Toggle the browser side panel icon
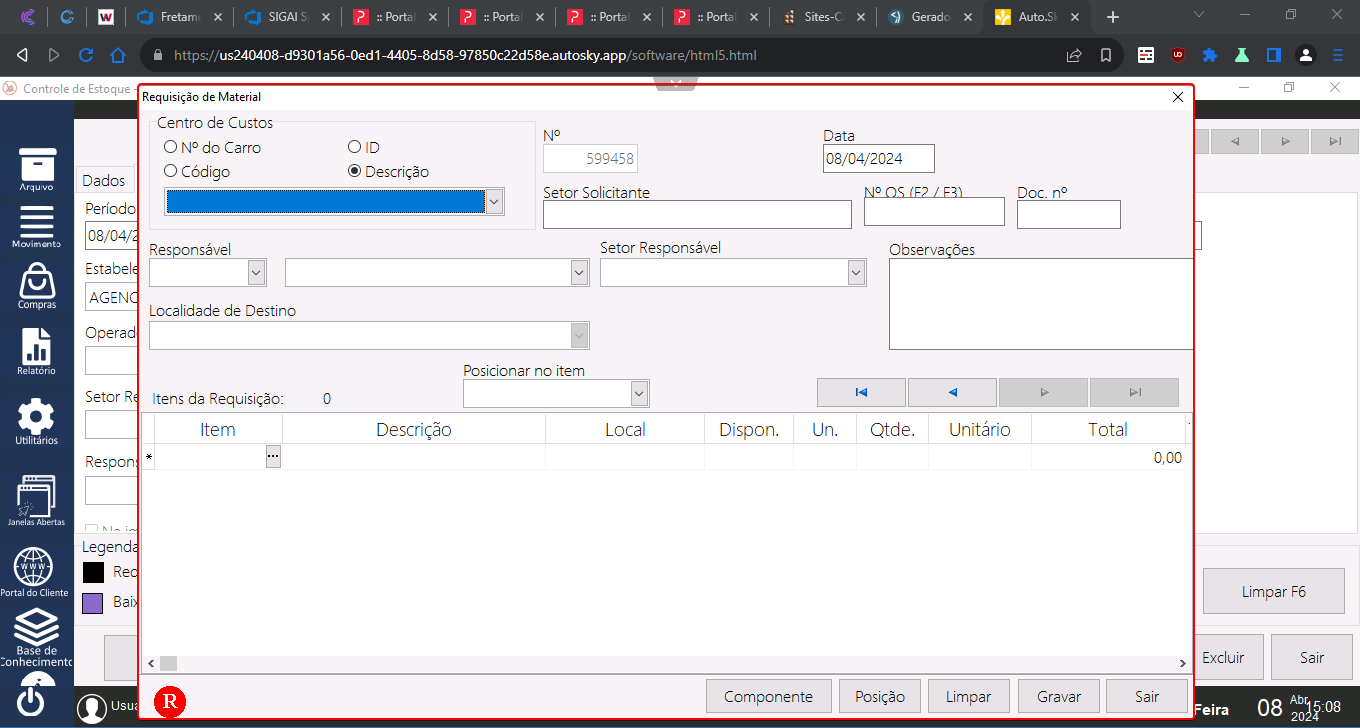Viewport: 1360px width, 728px height. (1274, 55)
